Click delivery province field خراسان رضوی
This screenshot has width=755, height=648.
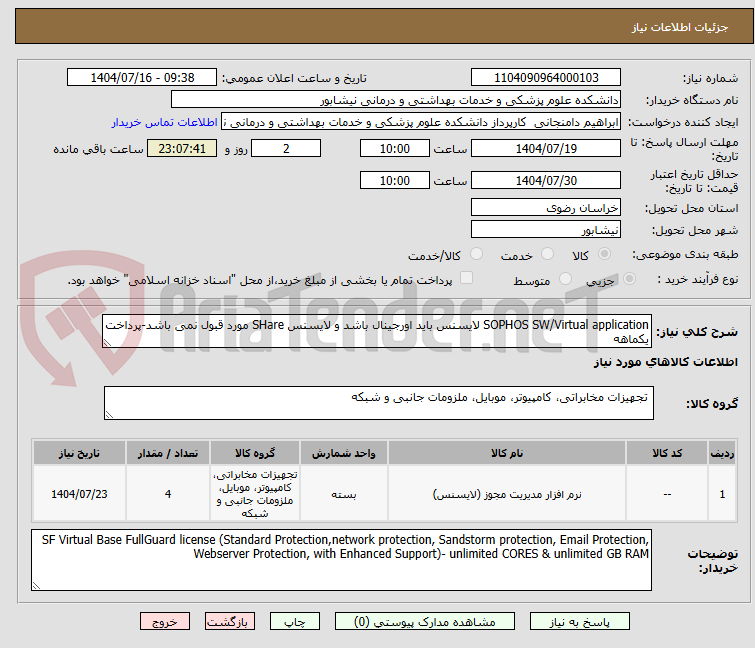pyautogui.click(x=546, y=207)
